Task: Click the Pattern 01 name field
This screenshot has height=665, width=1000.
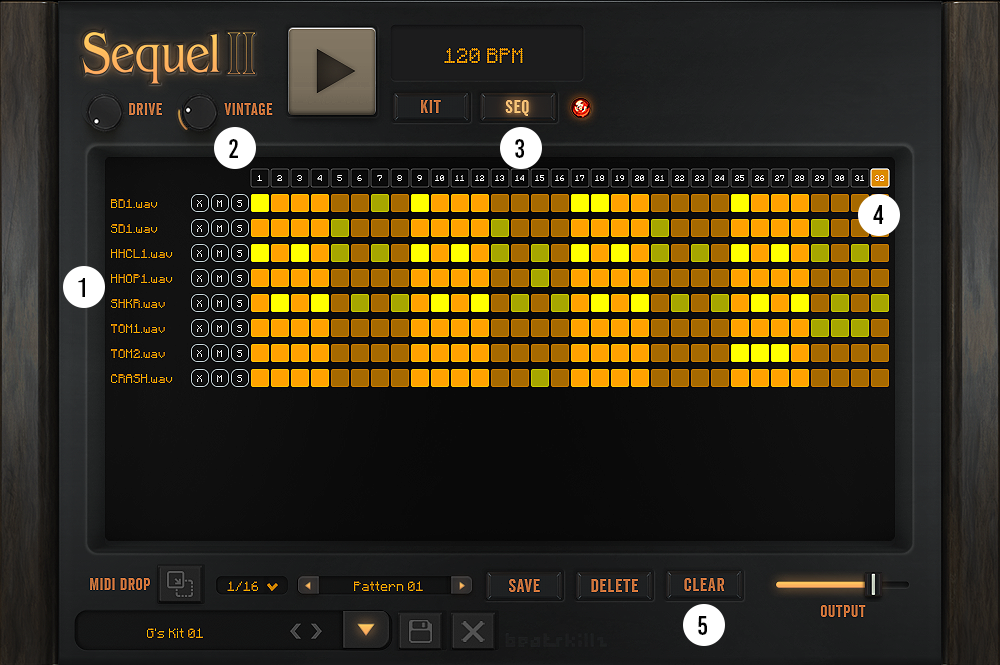Action: coord(386,586)
